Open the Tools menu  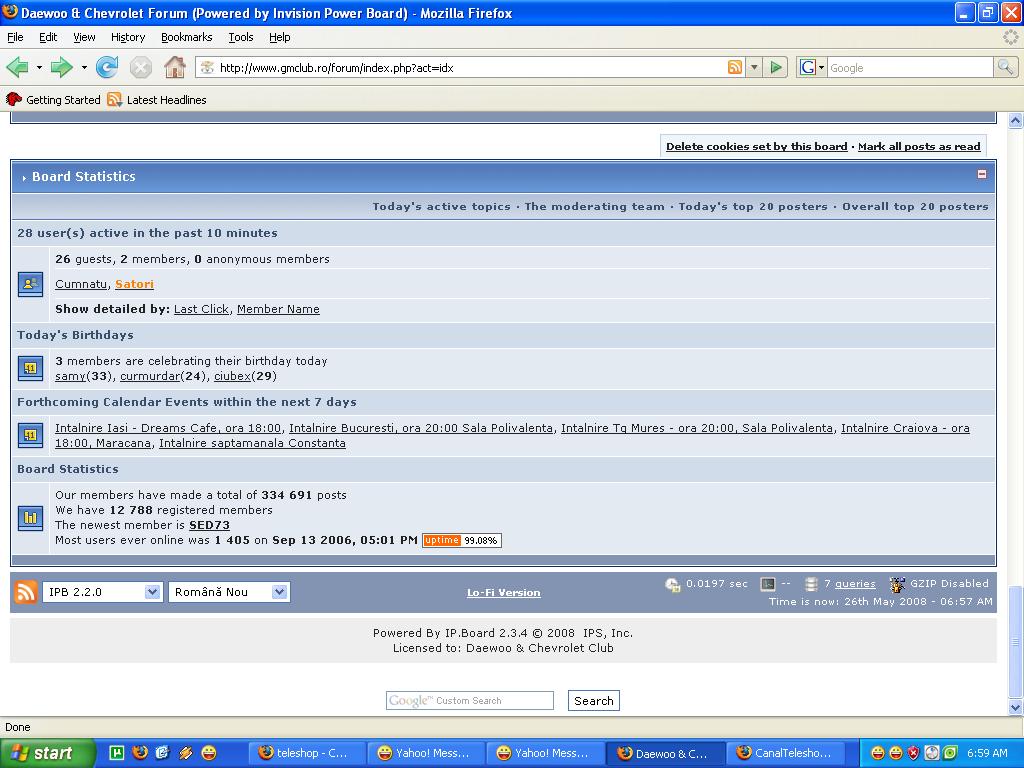point(240,37)
